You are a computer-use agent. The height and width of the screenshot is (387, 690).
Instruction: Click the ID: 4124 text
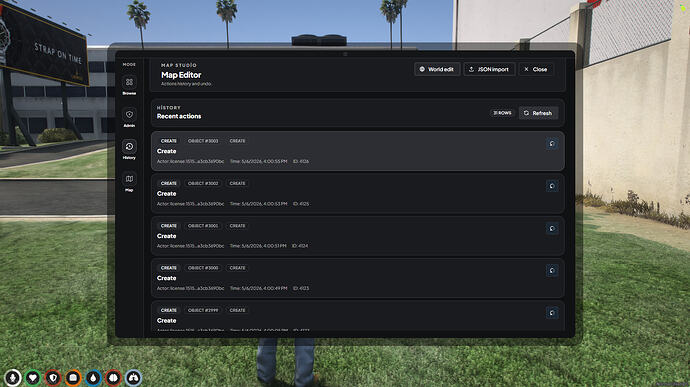[300, 246]
